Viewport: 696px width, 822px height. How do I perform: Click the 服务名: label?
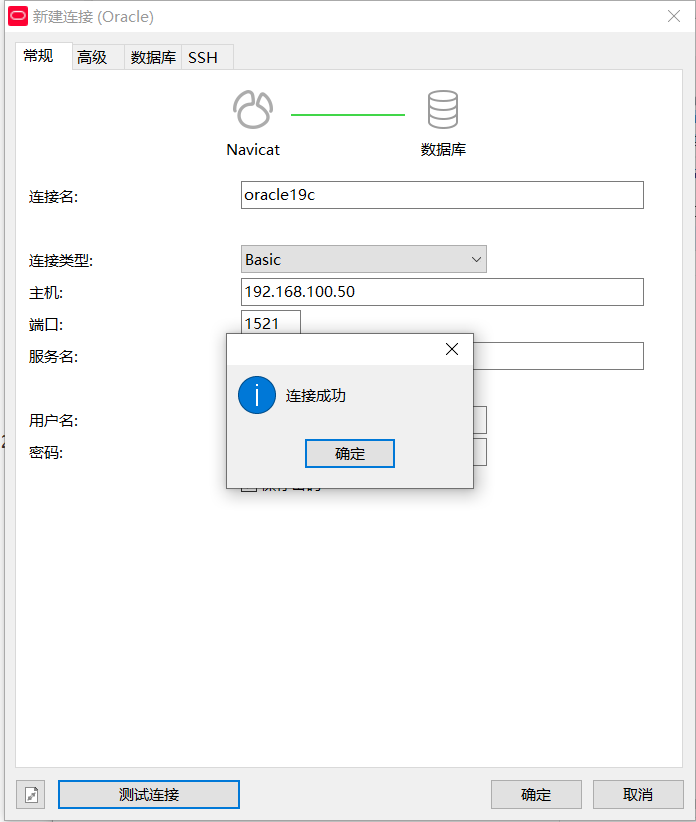53,356
